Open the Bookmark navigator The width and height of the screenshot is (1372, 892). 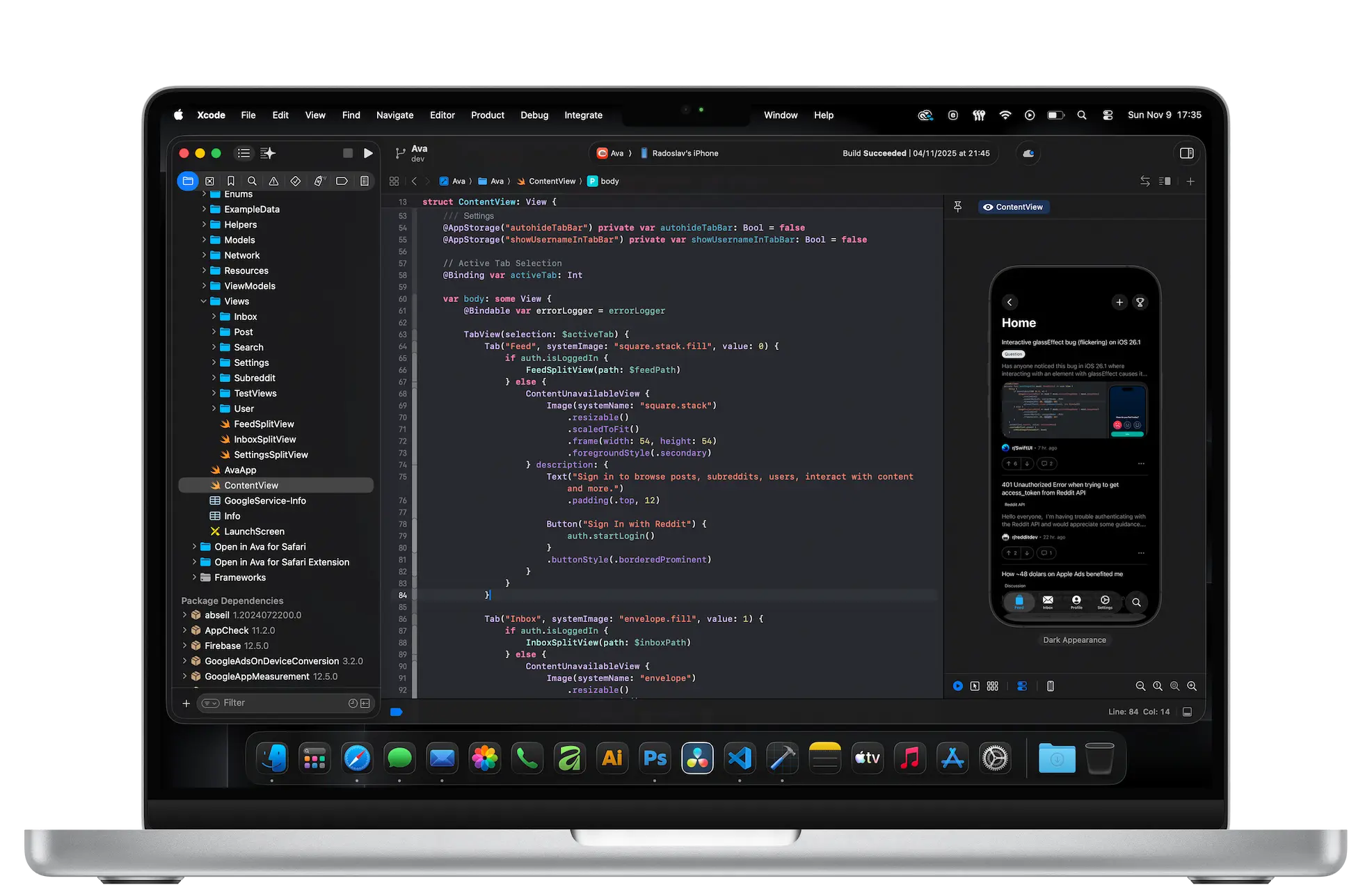(x=231, y=181)
